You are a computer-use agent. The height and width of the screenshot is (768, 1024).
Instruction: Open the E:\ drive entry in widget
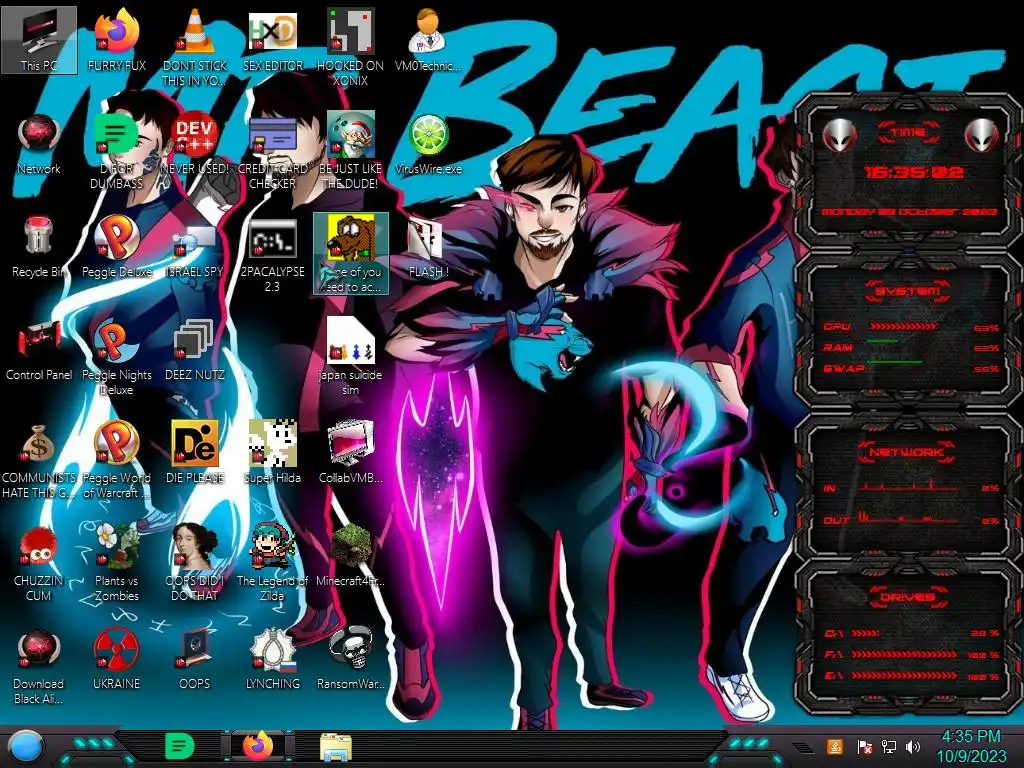click(912, 676)
